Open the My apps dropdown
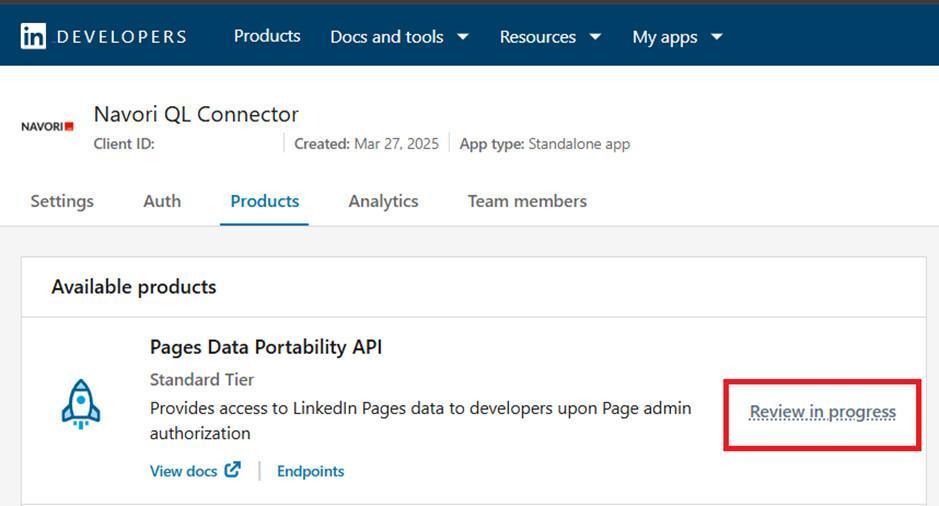 coord(678,37)
